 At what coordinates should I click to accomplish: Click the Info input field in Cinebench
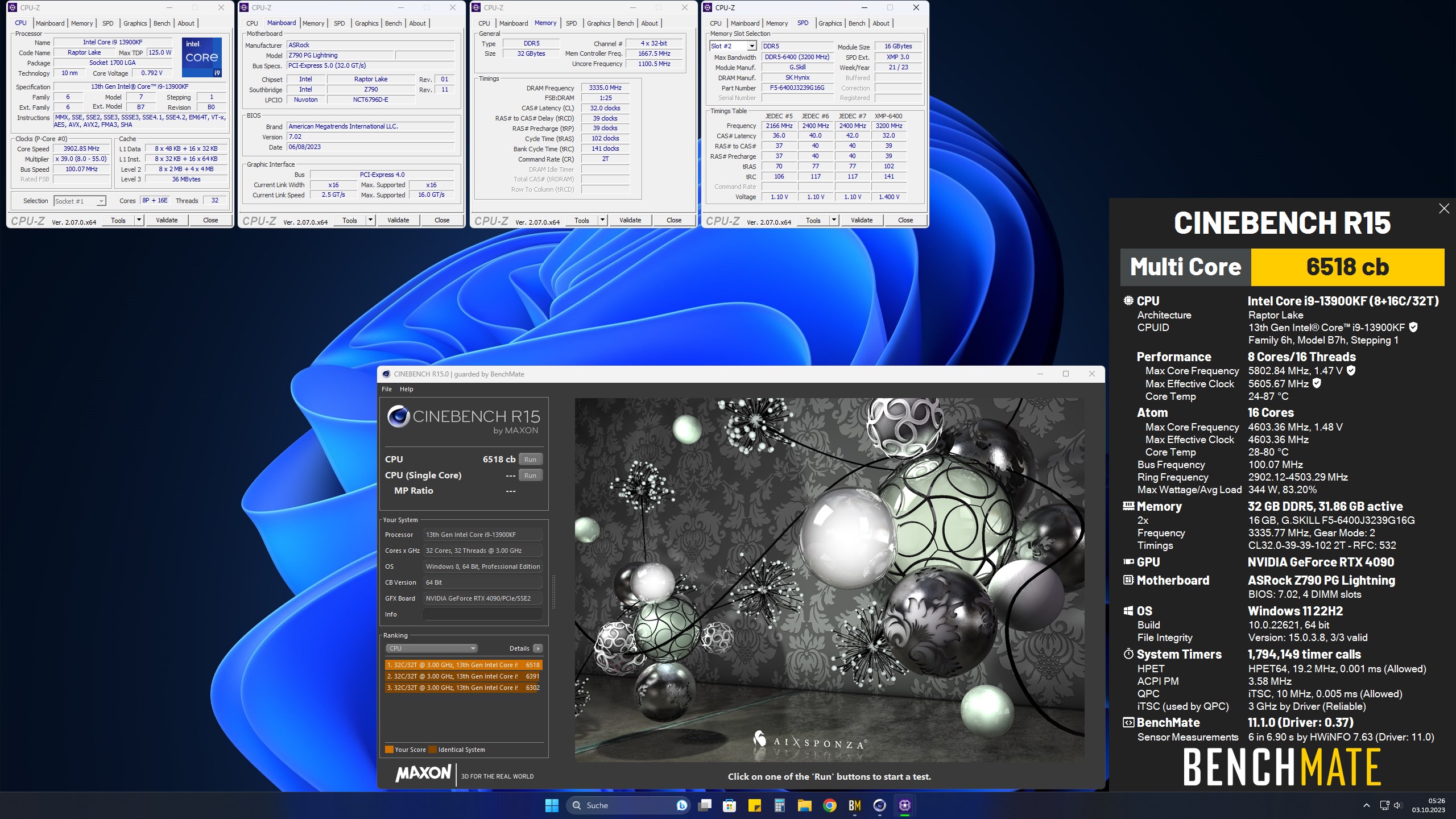[x=482, y=614]
